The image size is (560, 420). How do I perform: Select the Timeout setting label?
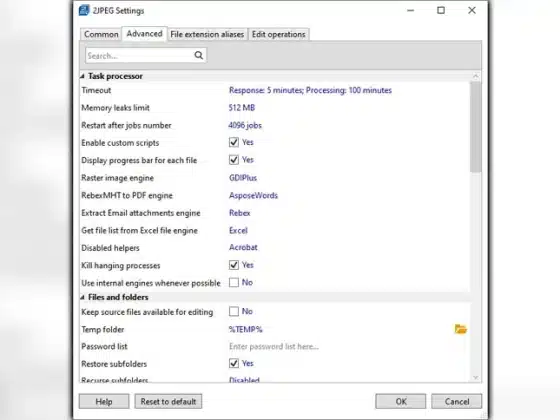tap(96, 90)
